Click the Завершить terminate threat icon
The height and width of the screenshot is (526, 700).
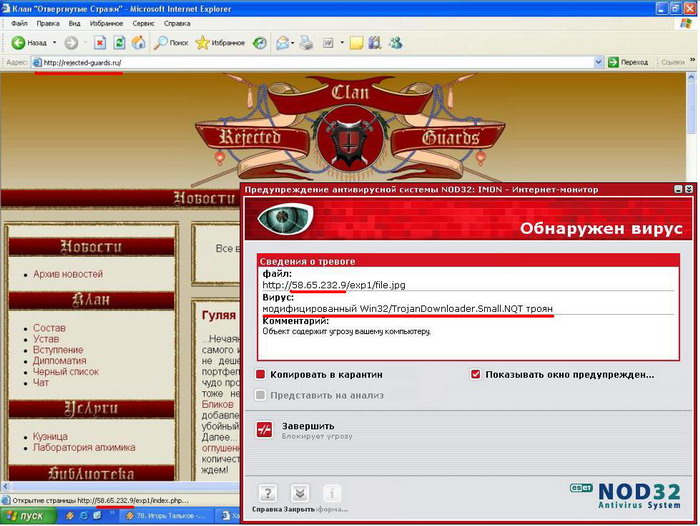[x=265, y=430]
